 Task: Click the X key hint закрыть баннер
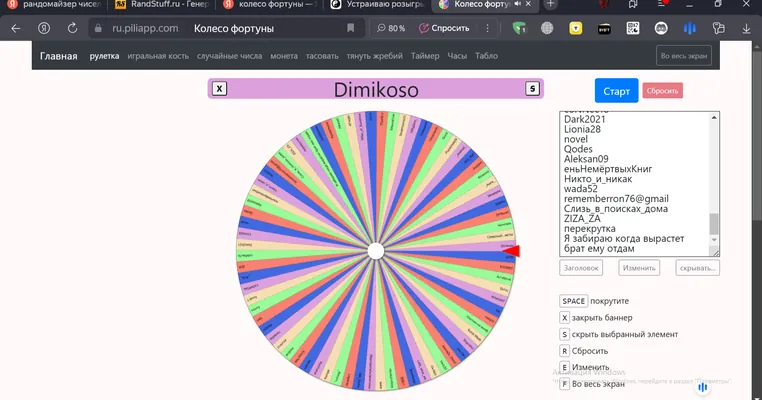(x=564, y=317)
